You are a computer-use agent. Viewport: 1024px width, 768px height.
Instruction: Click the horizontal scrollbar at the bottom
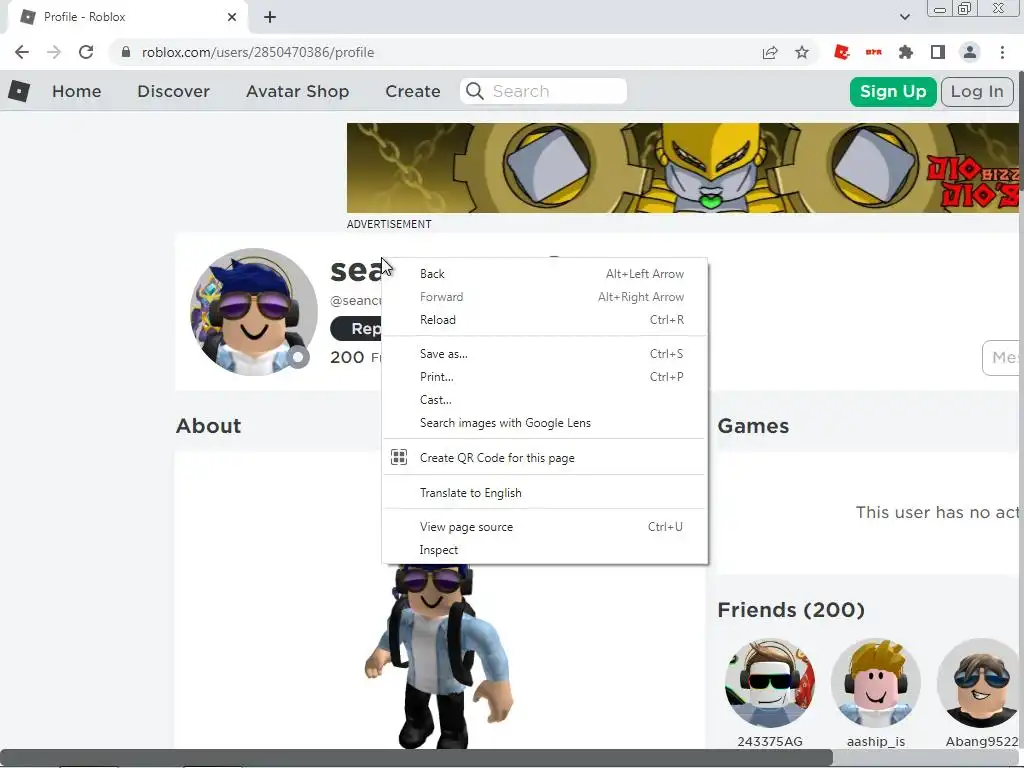coord(416,758)
